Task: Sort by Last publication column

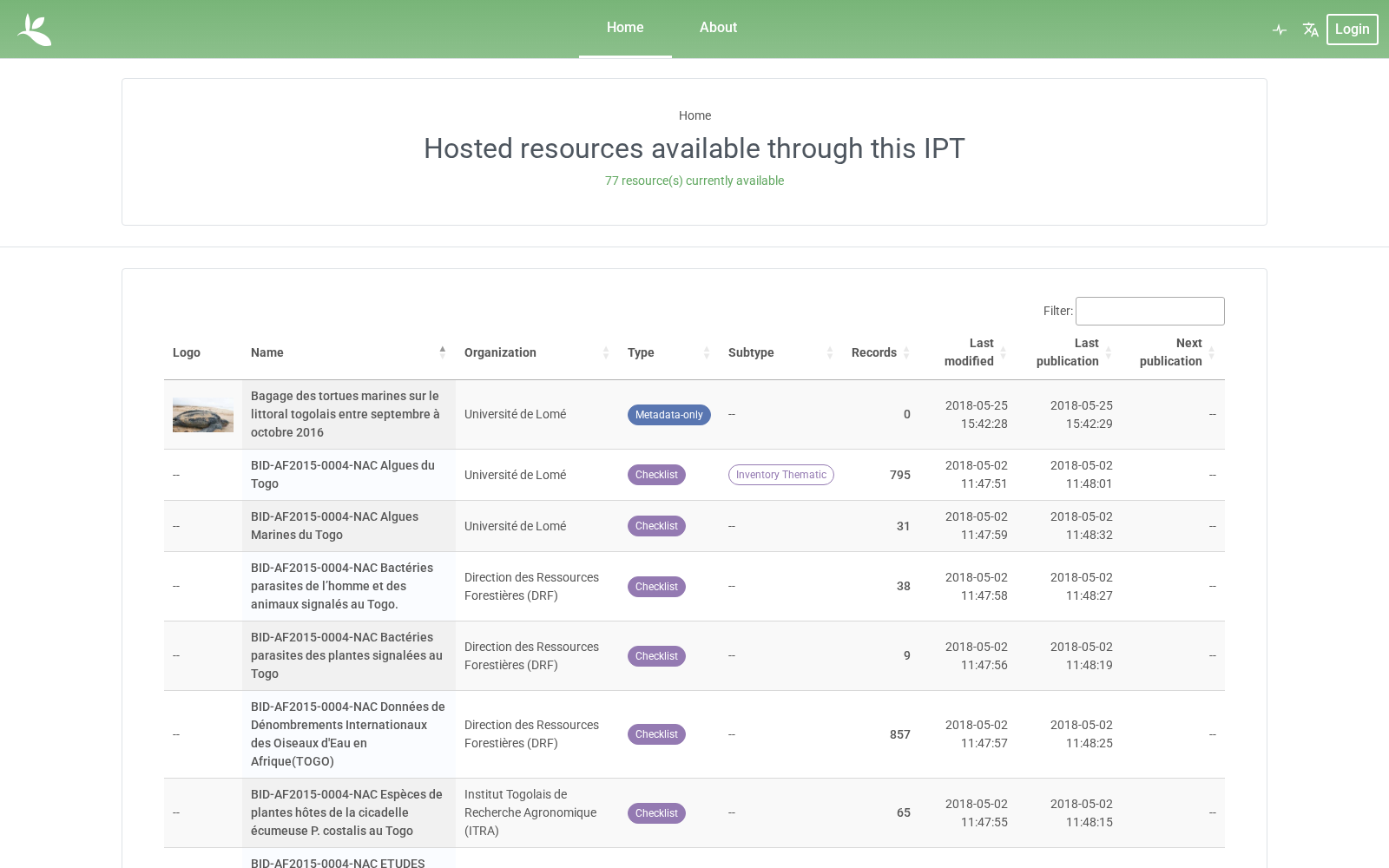Action: click(1068, 352)
